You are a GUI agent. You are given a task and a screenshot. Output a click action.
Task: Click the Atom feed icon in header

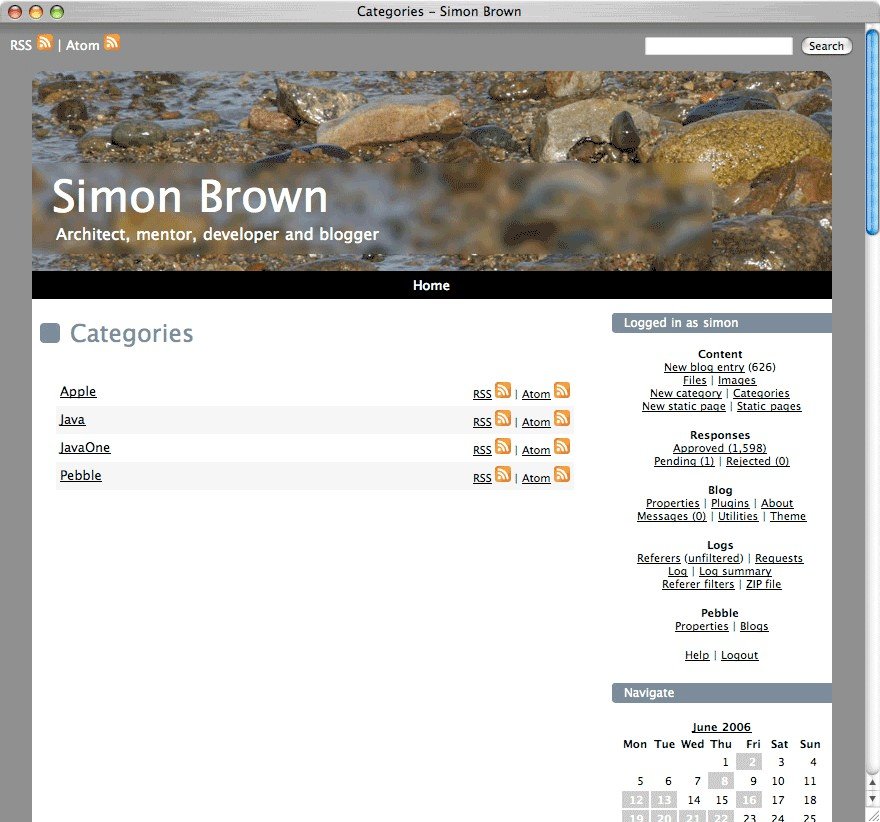(x=112, y=42)
